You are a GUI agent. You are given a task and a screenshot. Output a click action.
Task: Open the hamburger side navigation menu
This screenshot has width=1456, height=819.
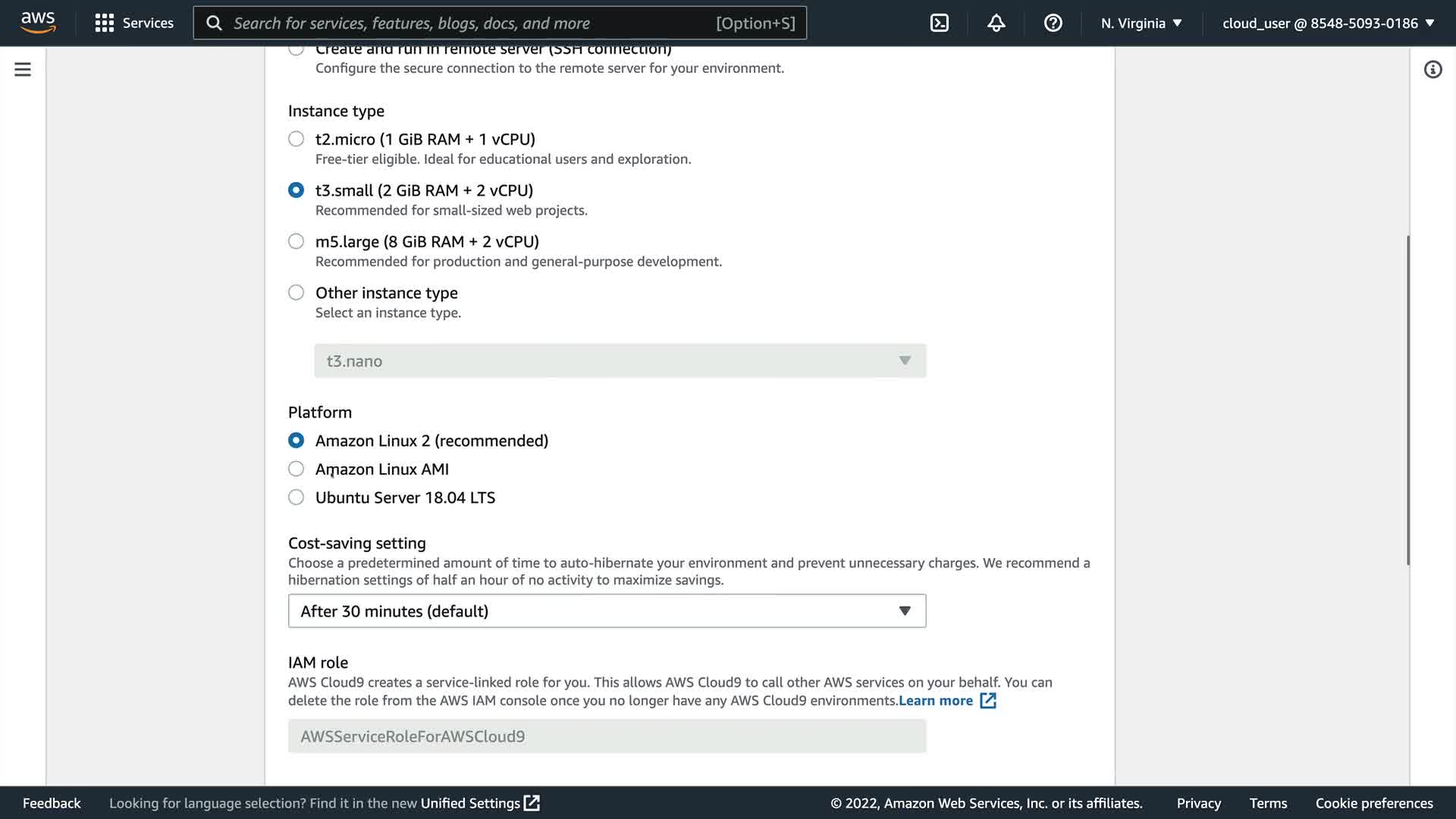tap(23, 70)
